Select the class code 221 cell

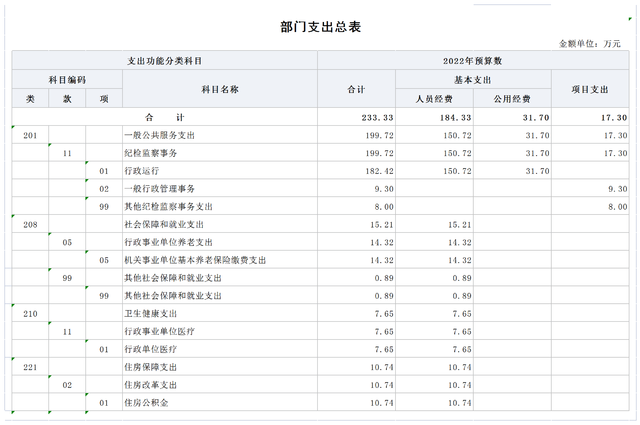tap(30, 367)
